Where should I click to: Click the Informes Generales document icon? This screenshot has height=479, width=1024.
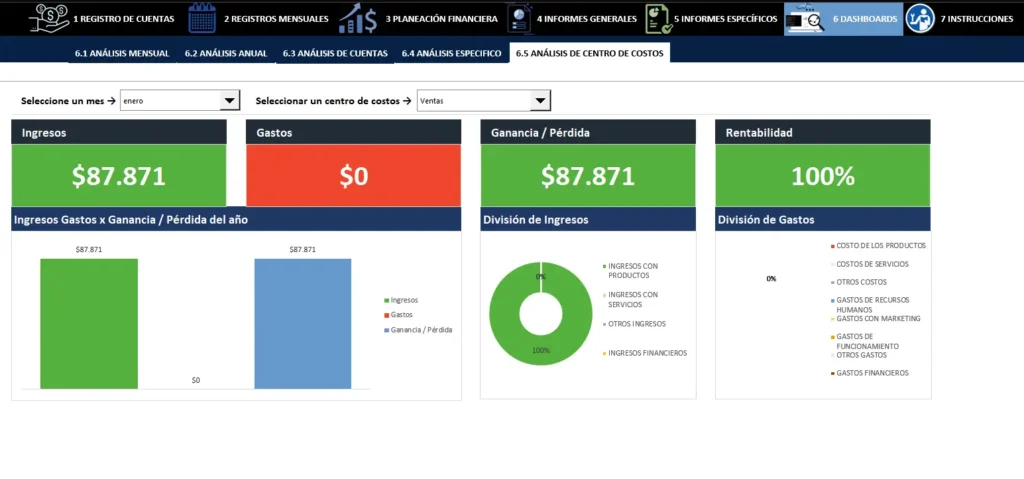(519, 18)
